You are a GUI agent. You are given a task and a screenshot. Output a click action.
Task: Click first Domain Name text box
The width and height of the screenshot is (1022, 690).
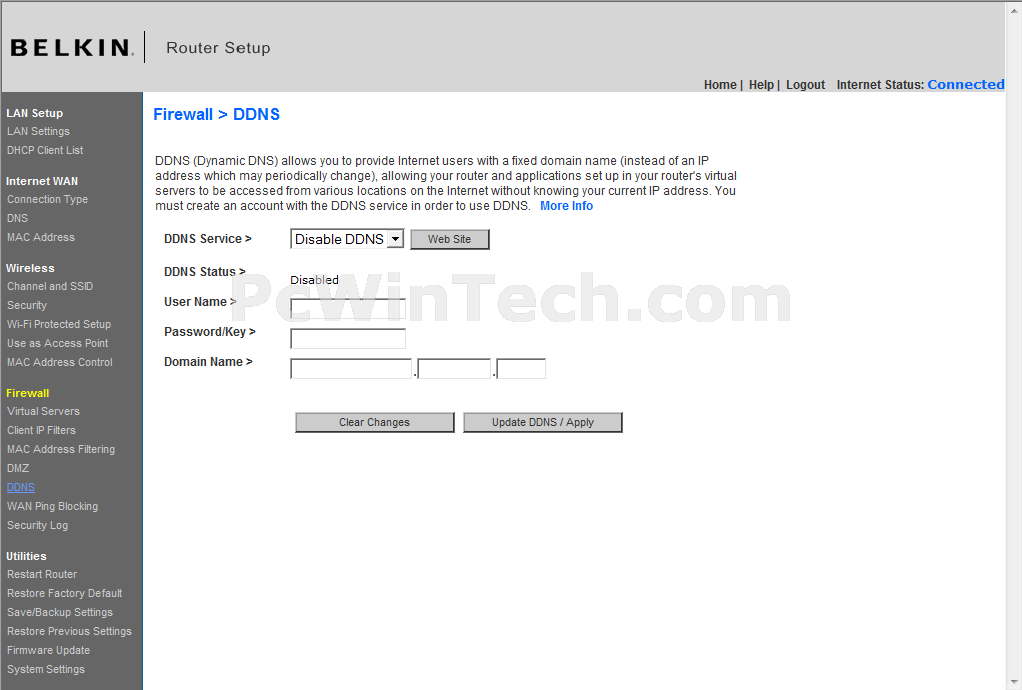(351, 369)
